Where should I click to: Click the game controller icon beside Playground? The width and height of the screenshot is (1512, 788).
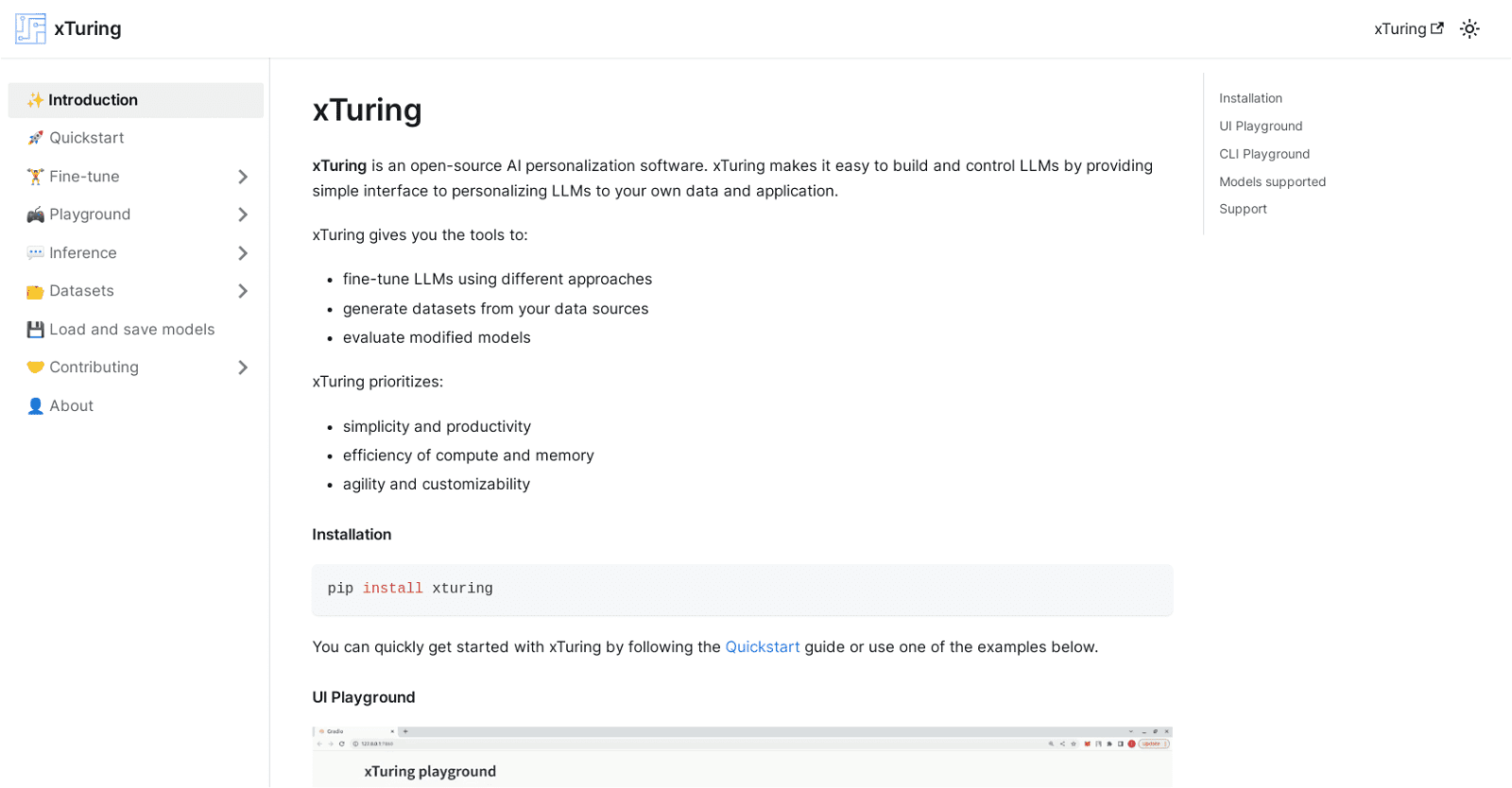(x=35, y=214)
